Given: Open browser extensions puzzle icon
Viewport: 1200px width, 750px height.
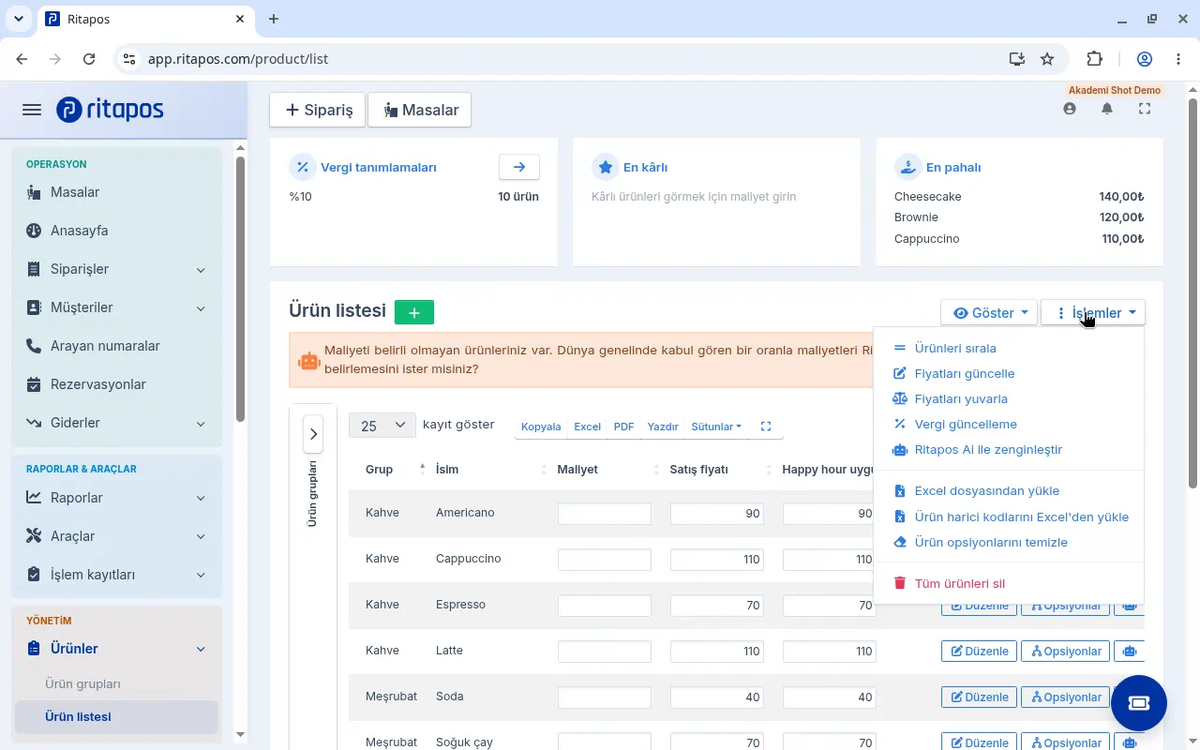Looking at the screenshot, I should point(1094,59).
